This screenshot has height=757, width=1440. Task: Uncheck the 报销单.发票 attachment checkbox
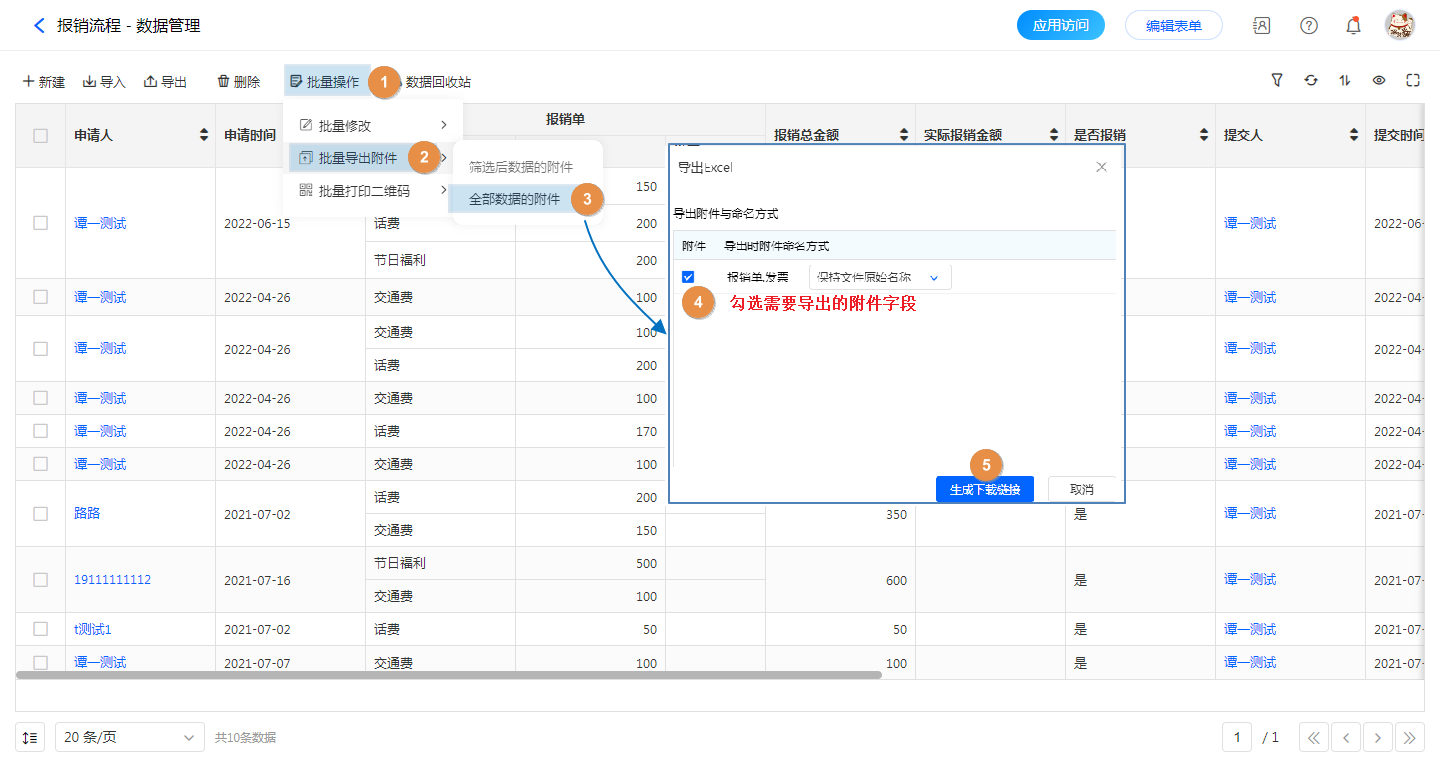[688, 277]
